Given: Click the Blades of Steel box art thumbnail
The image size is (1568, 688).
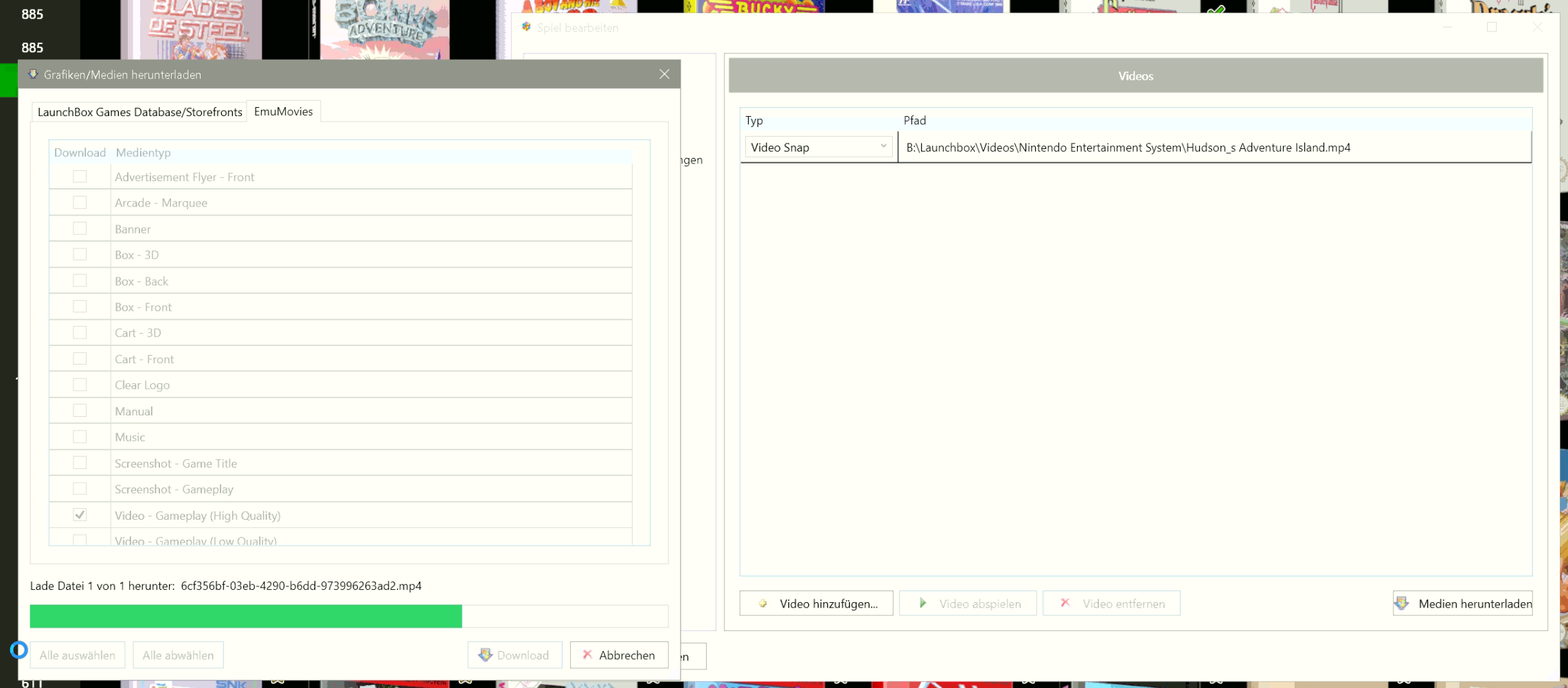Looking at the screenshot, I should (x=192, y=29).
